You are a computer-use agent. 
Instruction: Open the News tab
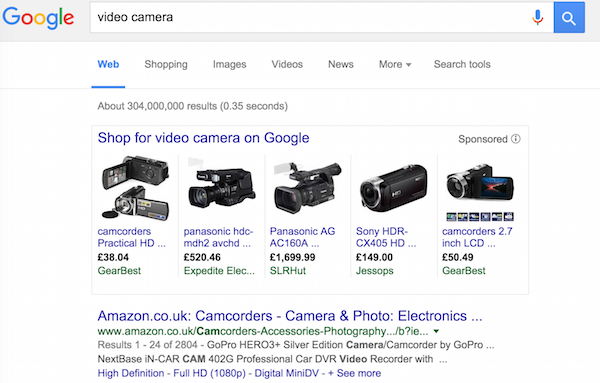[x=341, y=64]
